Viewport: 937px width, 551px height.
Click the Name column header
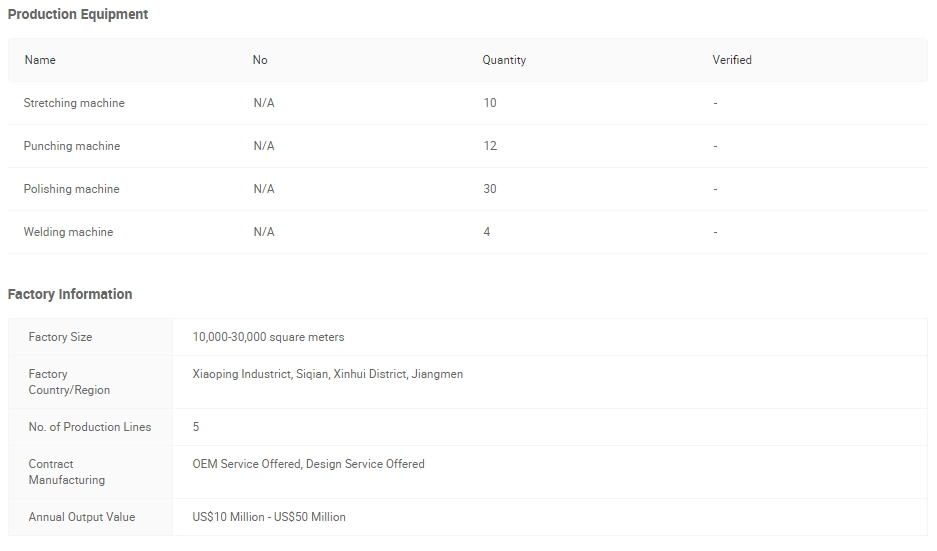40,60
